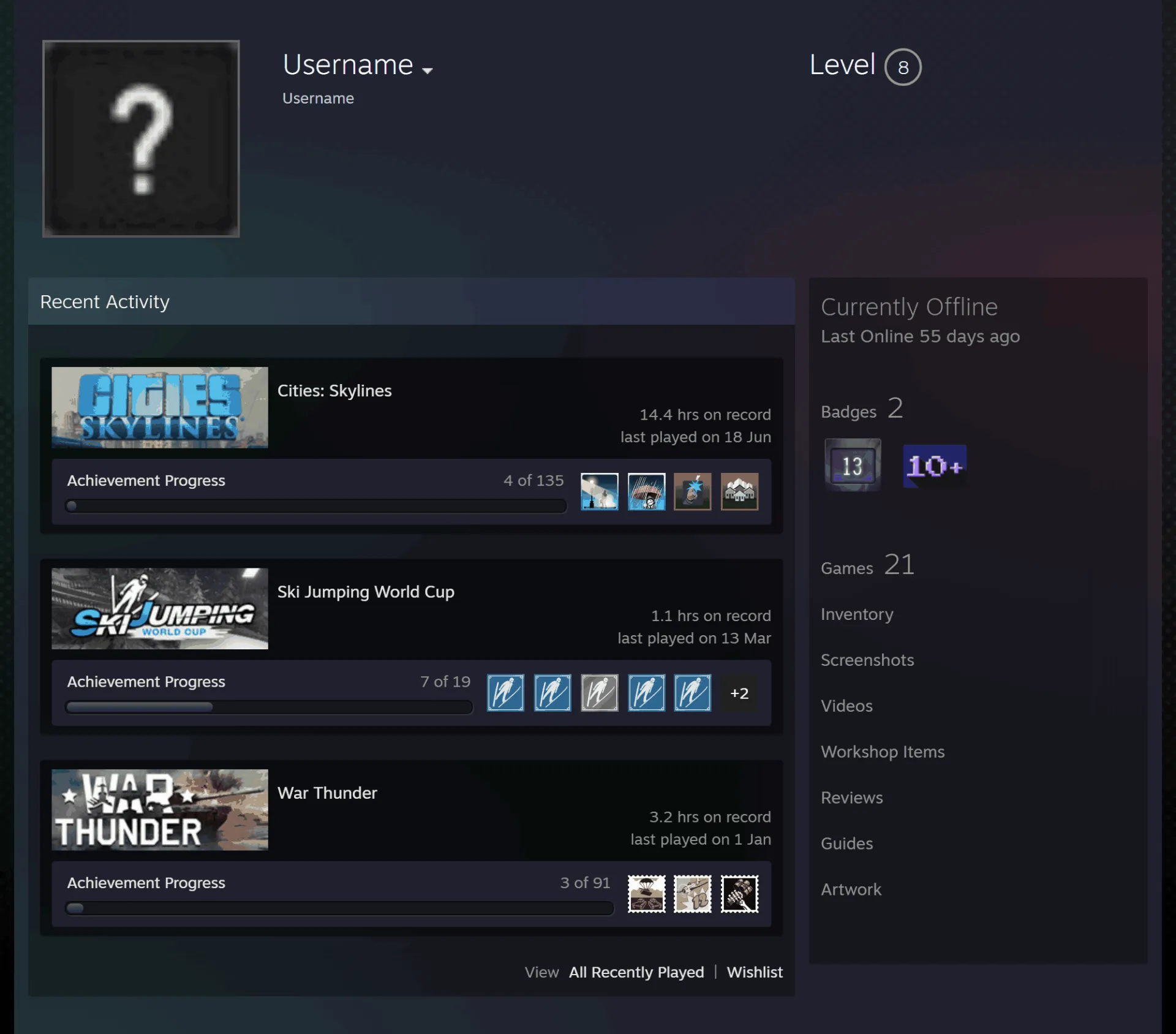The image size is (1176, 1034).
Task: Open the 10+ games badge
Action: coord(935,466)
